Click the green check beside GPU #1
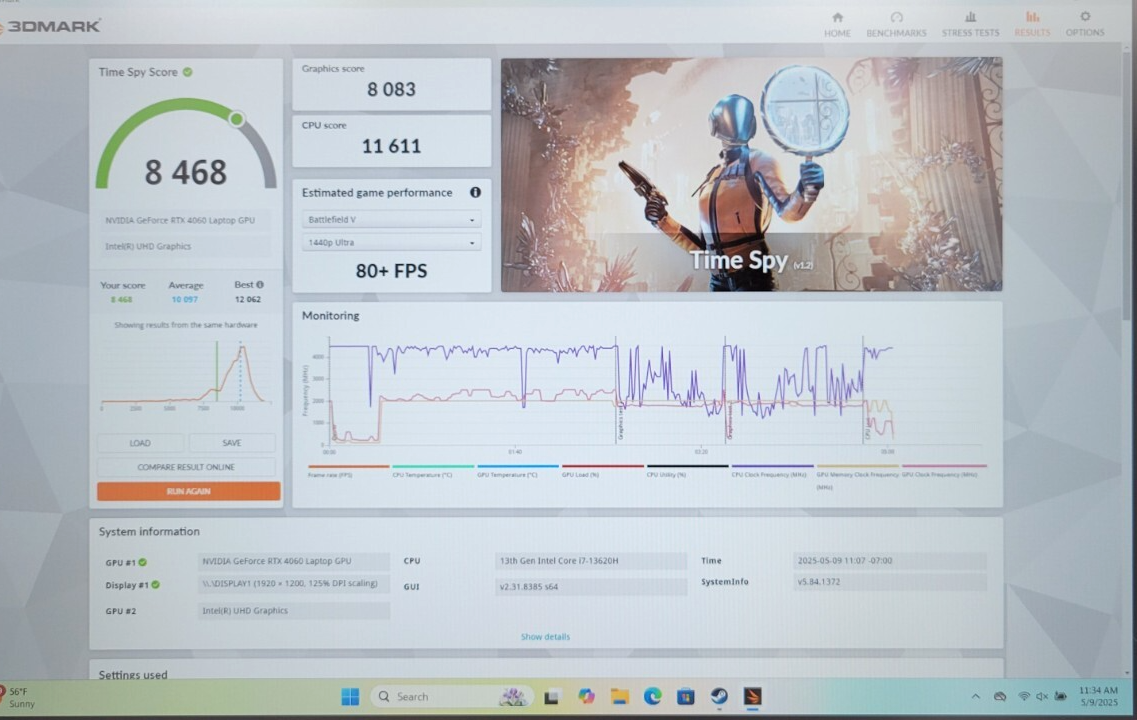The width and height of the screenshot is (1137, 720). click(143, 562)
